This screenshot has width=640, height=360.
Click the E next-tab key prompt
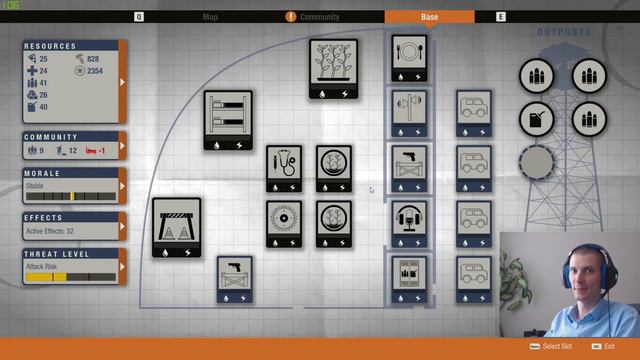click(501, 17)
